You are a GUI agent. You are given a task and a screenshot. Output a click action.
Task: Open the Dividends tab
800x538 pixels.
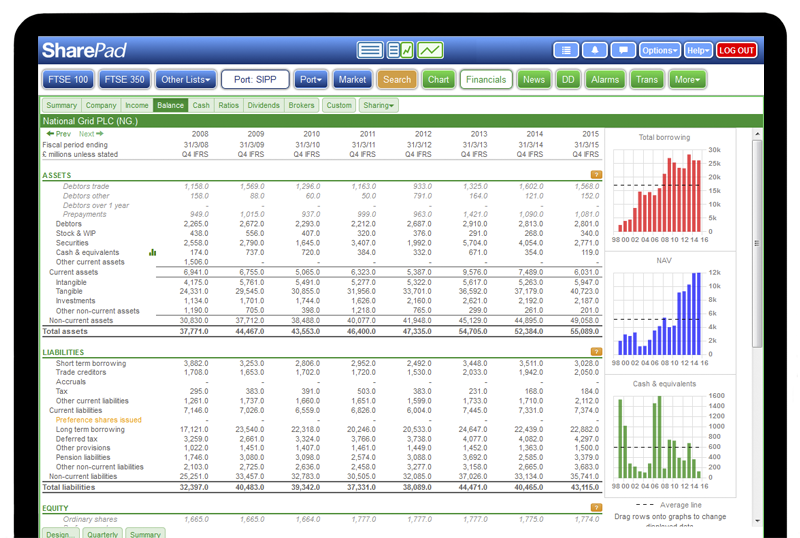tap(263, 105)
